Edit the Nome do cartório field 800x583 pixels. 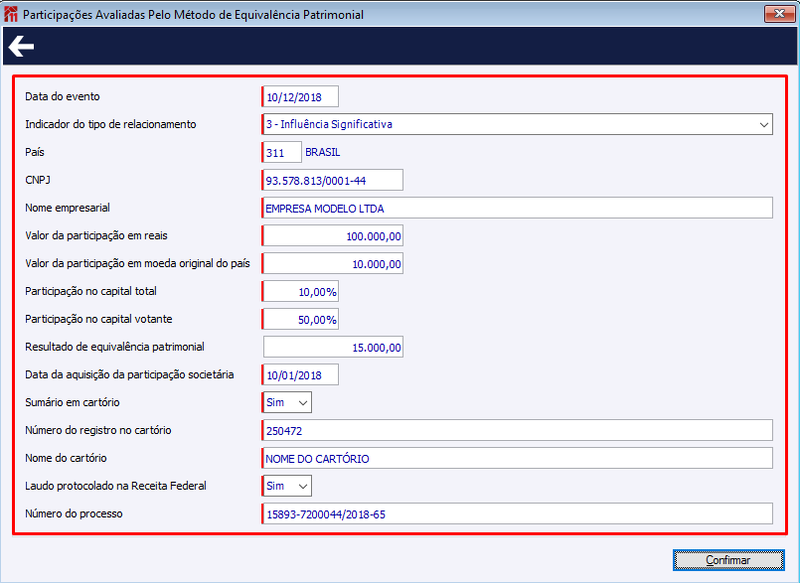517,458
